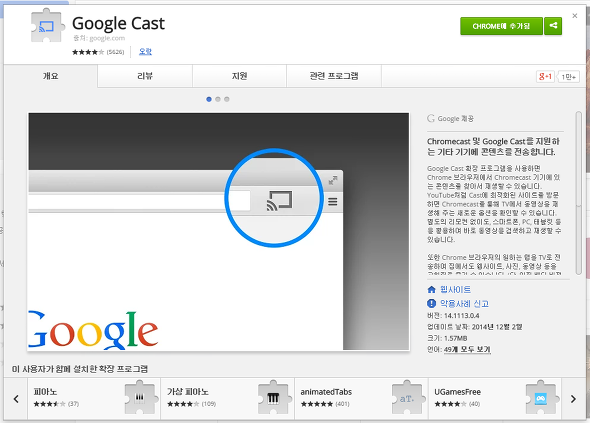Click the star rating under Google Cast title
This screenshot has height=423, width=590.
[x=88, y=52]
